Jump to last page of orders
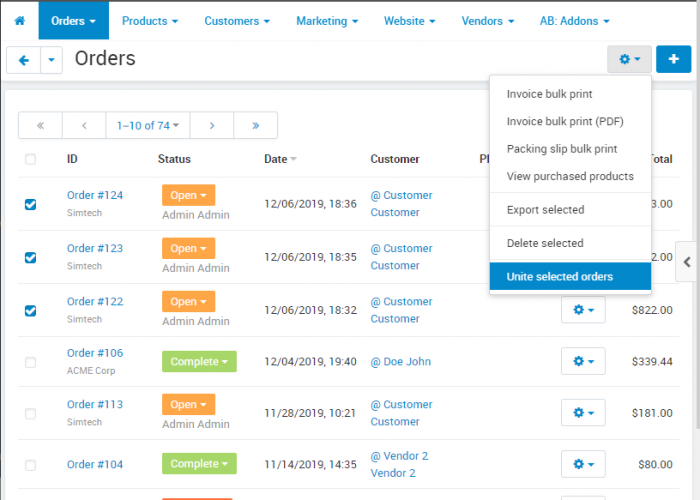The width and height of the screenshot is (700, 500). pos(255,125)
